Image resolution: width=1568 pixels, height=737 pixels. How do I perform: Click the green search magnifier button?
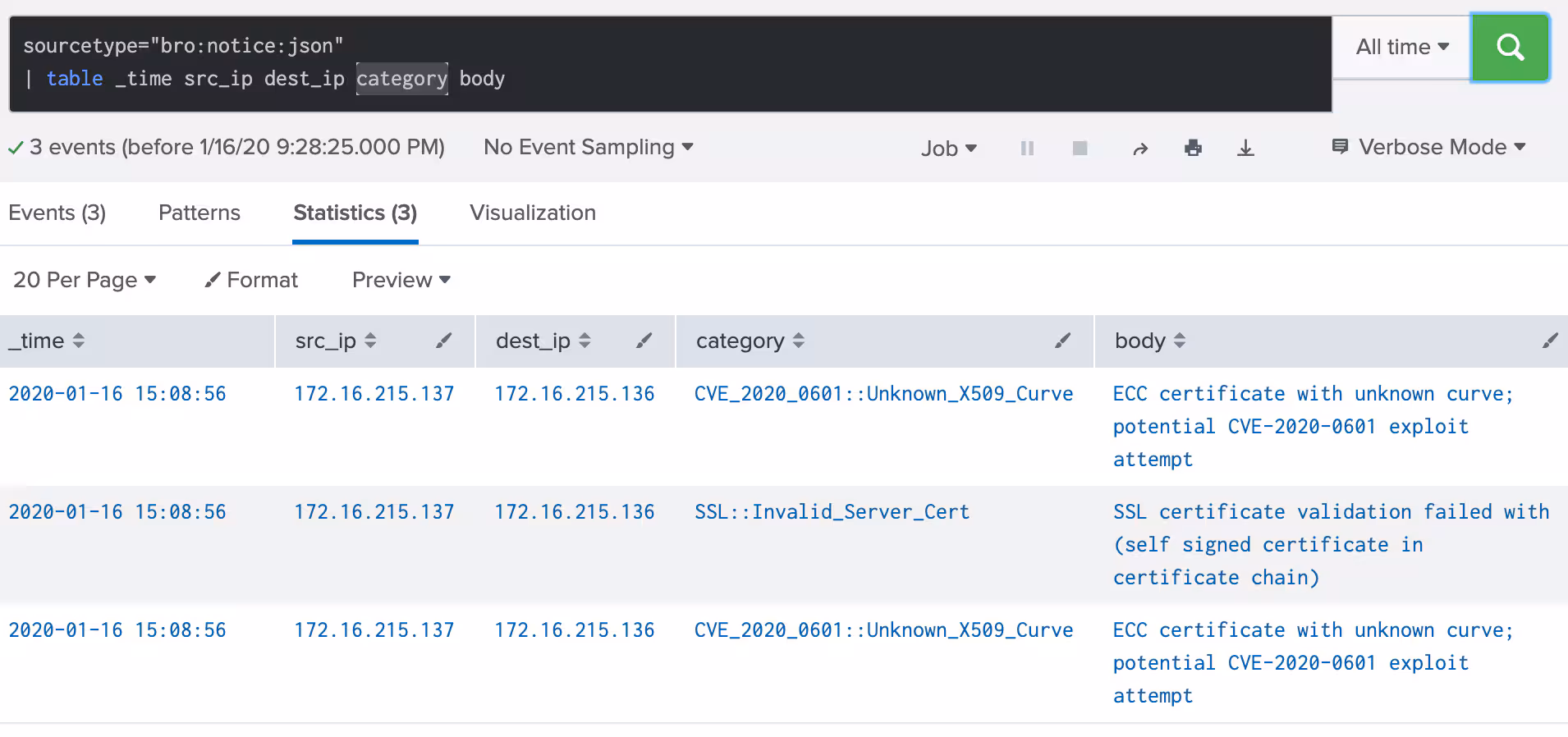click(x=1510, y=48)
